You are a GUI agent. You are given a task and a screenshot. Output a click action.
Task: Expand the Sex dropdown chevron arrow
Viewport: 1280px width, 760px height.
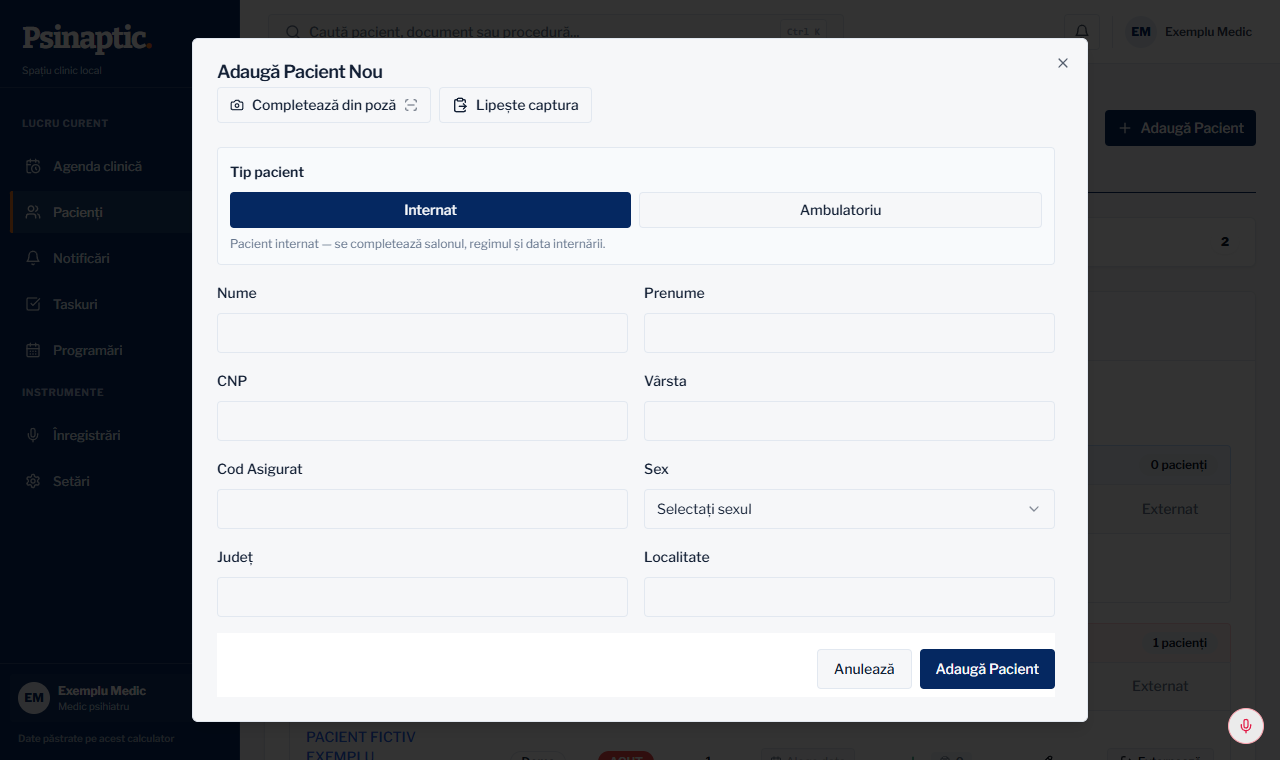pyautogui.click(x=1034, y=509)
